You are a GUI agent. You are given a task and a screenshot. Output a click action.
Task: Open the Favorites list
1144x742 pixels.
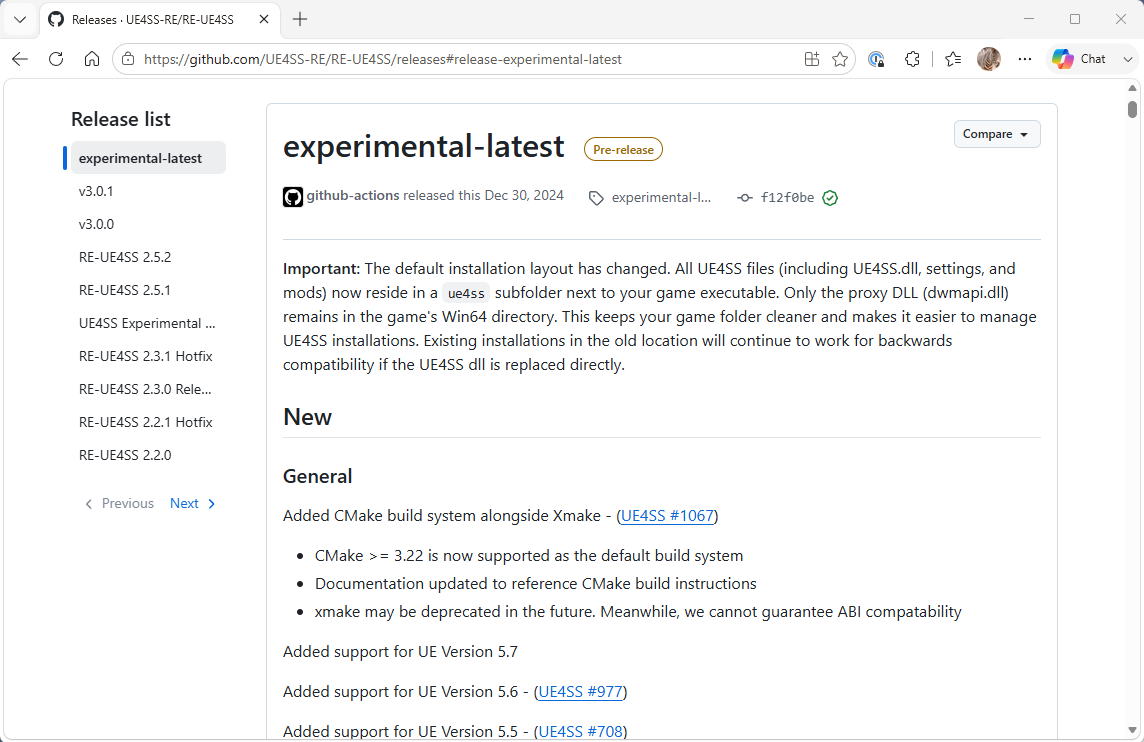coord(953,59)
